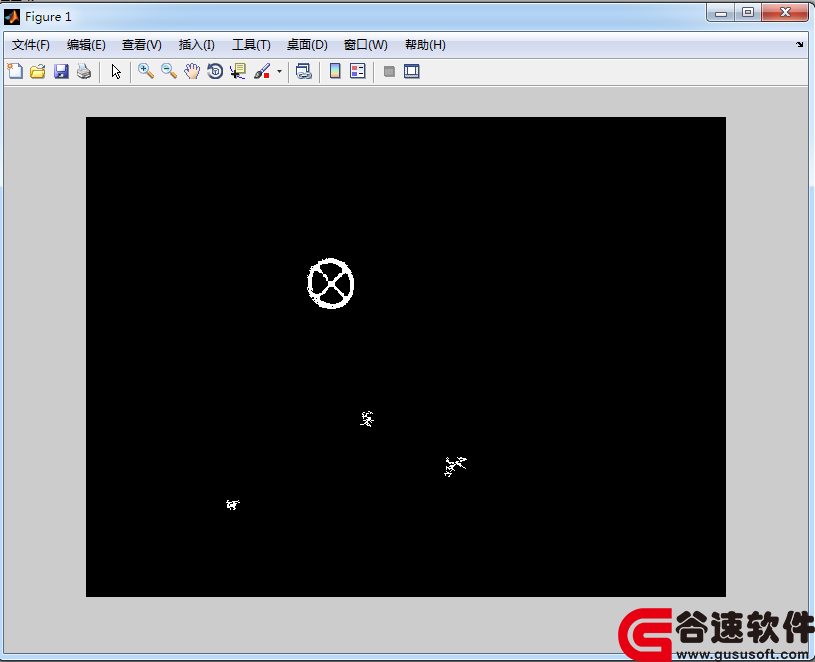Open file using folder toolbar icon
815x662 pixels.
pyautogui.click(x=37, y=71)
